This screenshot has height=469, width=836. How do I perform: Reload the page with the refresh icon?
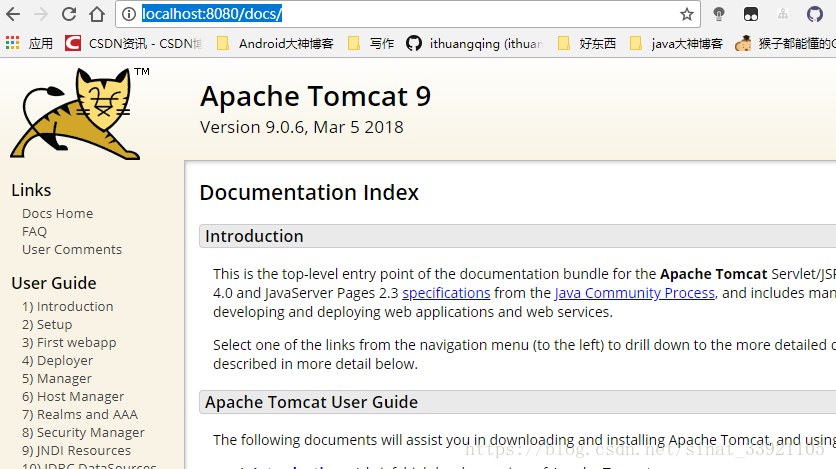69,14
